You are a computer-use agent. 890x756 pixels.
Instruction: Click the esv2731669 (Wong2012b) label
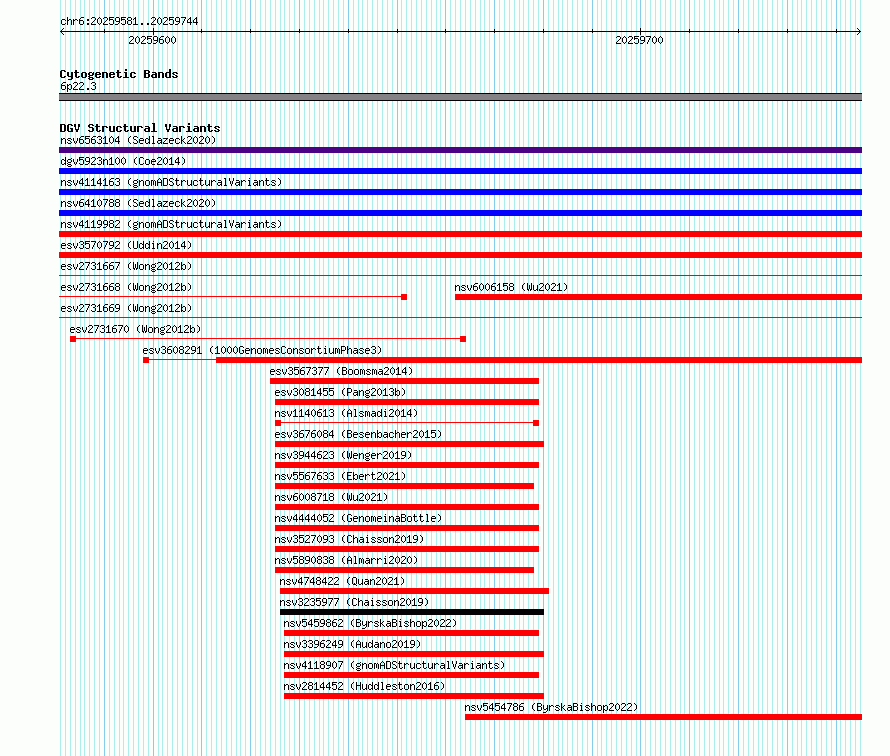tap(126, 308)
